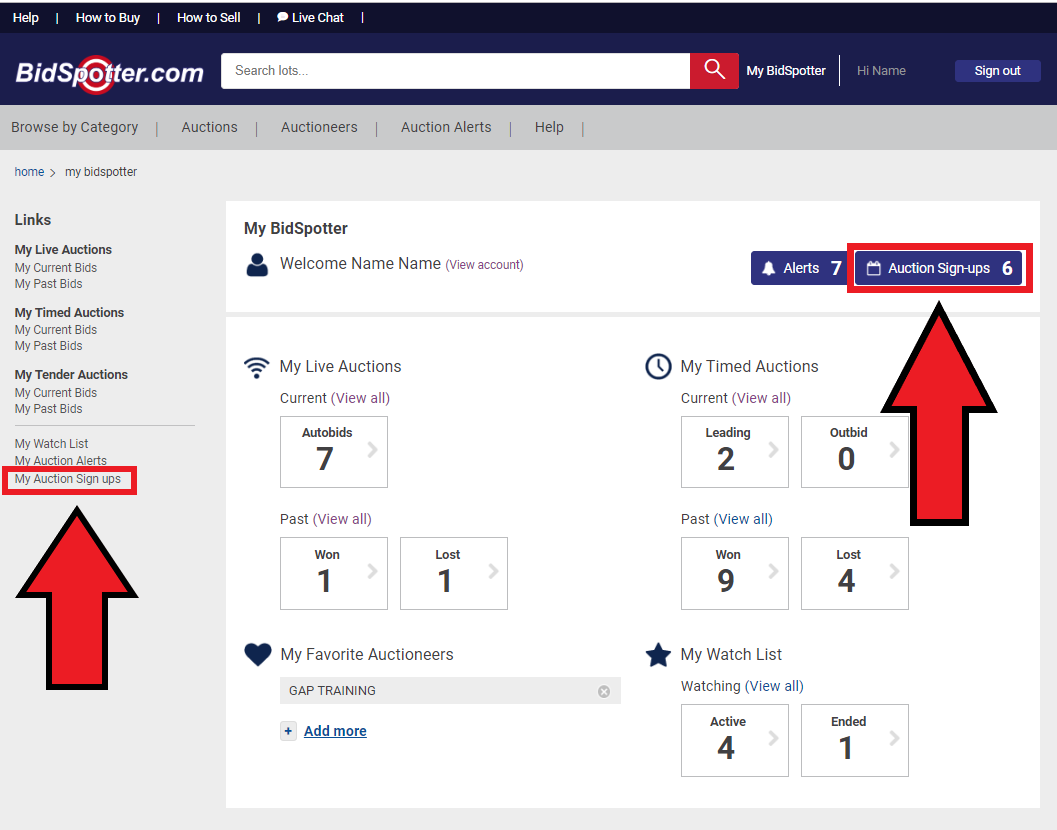Click the clock icon for My Timed Auctions
This screenshot has width=1057, height=830.
point(658,367)
